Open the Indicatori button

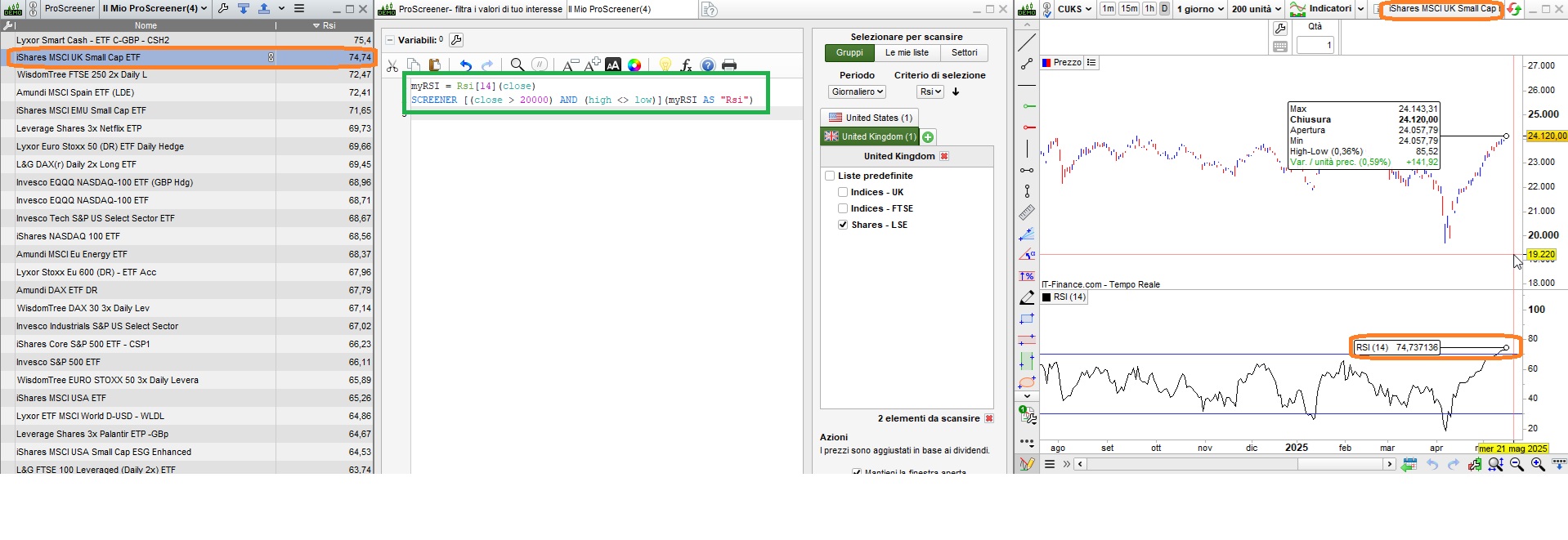(x=1320, y=9)
